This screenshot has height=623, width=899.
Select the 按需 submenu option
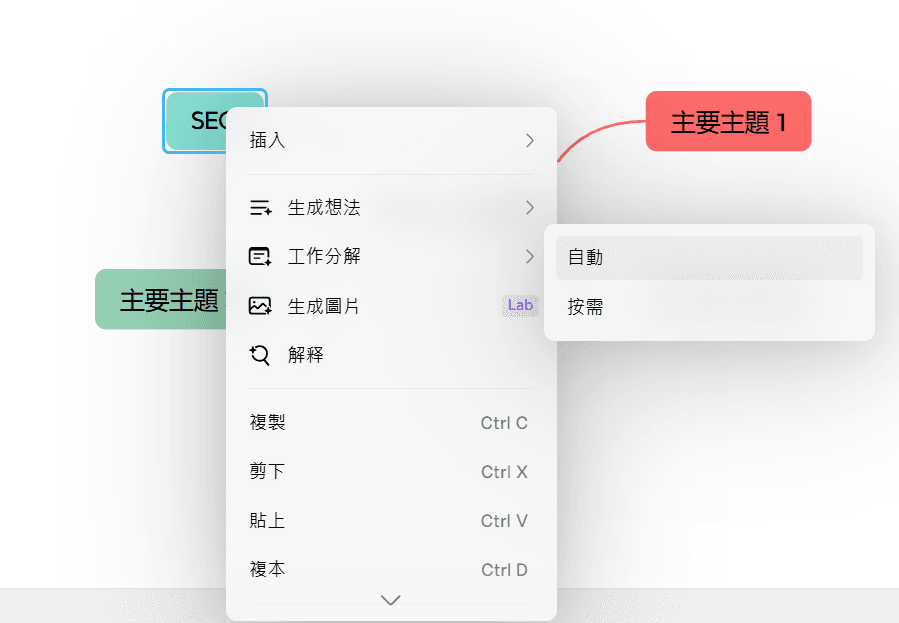point(585,307)
